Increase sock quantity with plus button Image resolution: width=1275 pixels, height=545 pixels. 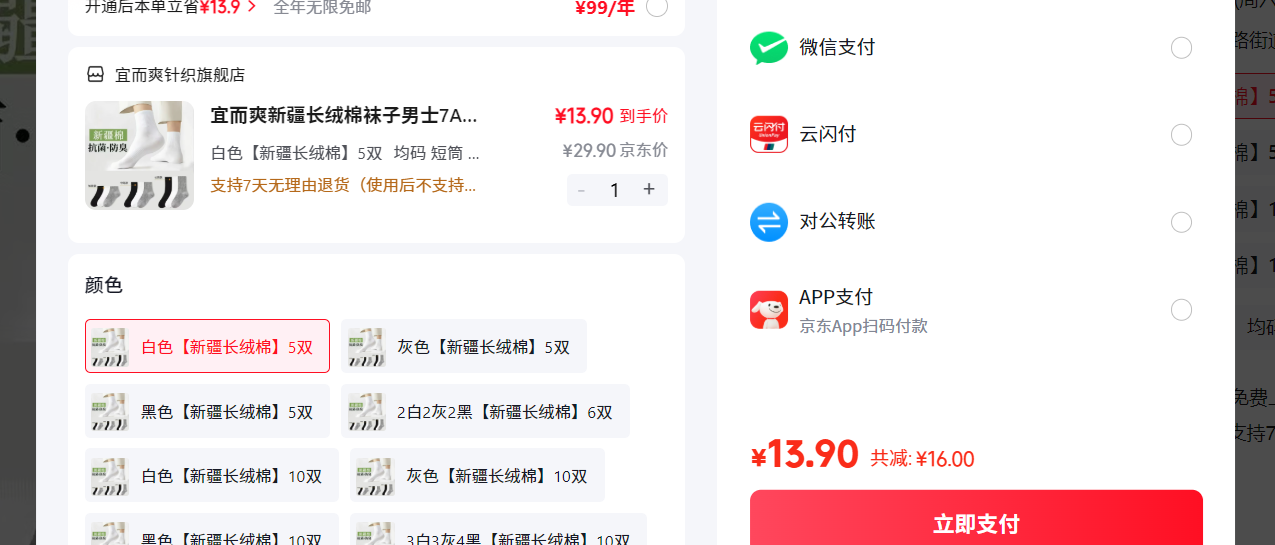(649, 189)
